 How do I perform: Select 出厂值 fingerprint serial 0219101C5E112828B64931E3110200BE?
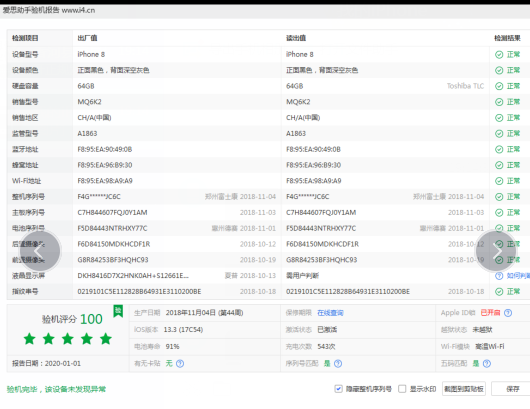[x=139, y=292]
